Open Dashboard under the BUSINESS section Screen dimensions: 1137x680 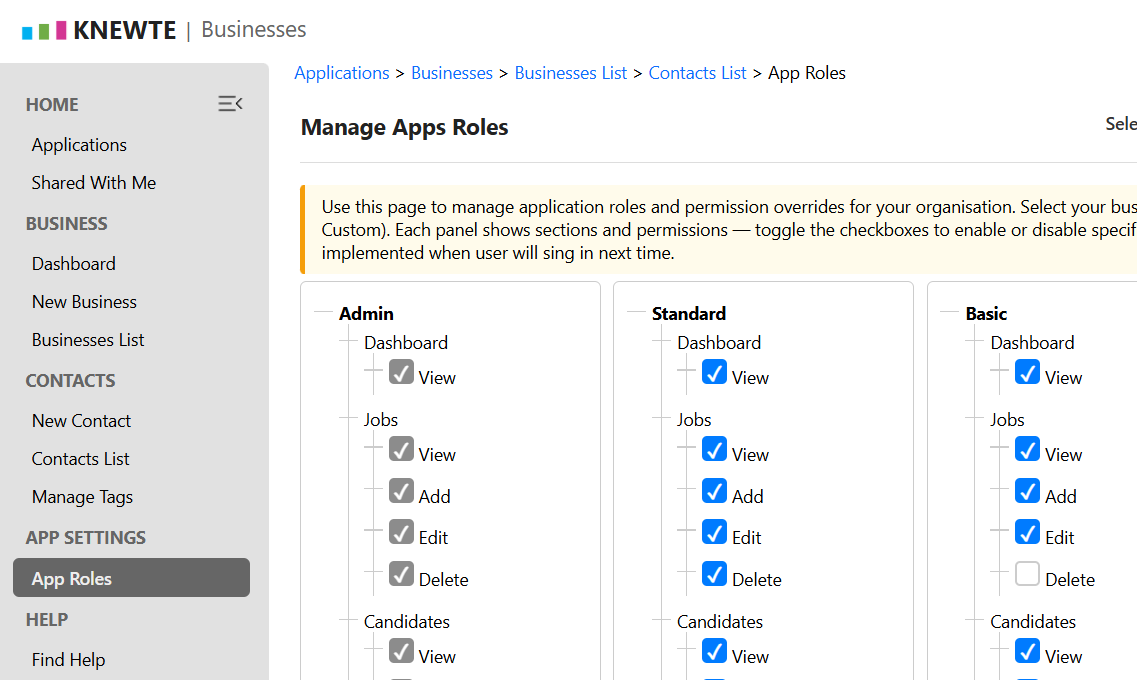73,263
